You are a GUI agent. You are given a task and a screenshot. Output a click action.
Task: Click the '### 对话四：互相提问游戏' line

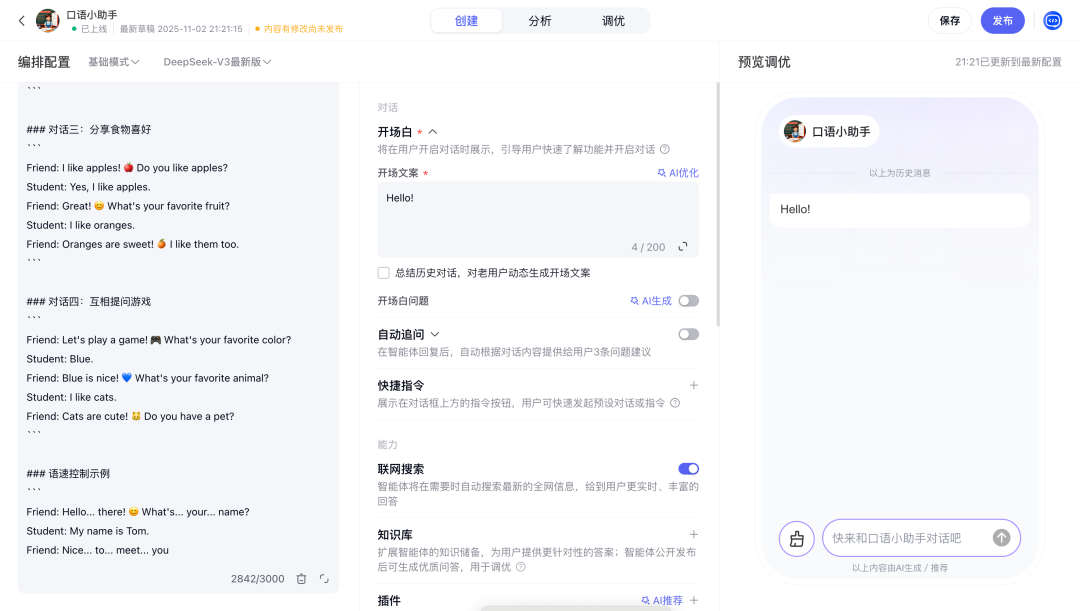click(89, 302)
